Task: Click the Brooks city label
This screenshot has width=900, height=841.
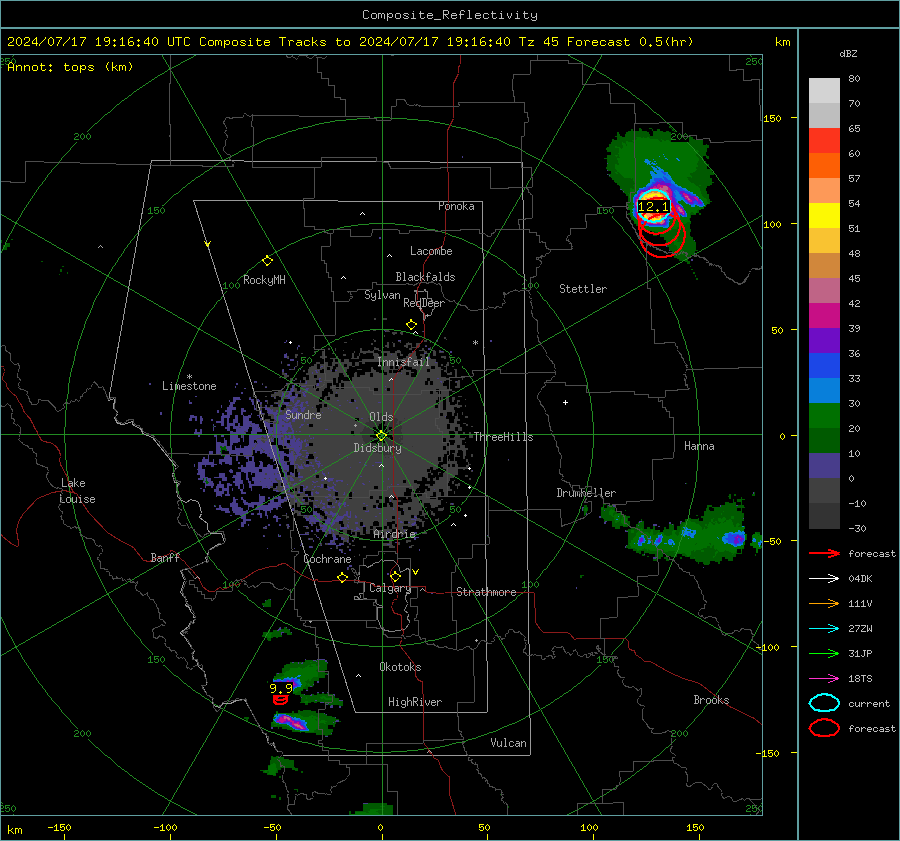Action: click(711, 700)
